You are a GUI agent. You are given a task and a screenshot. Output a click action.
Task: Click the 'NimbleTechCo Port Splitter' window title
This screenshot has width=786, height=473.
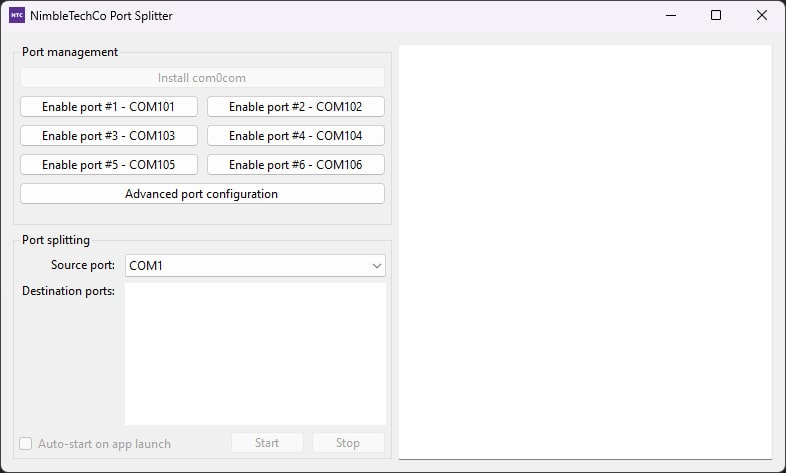101,16
